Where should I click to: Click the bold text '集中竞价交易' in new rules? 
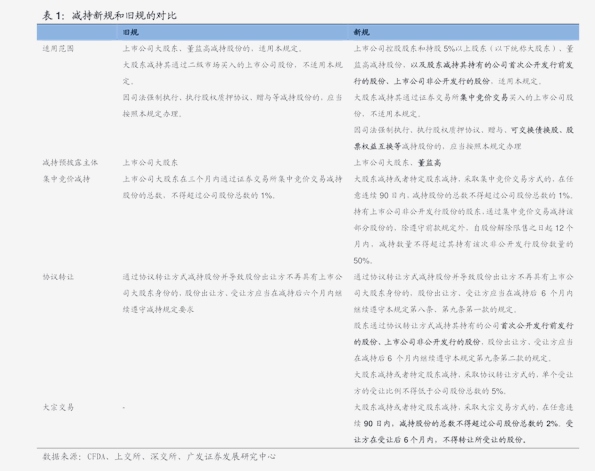tap(483, 98)
